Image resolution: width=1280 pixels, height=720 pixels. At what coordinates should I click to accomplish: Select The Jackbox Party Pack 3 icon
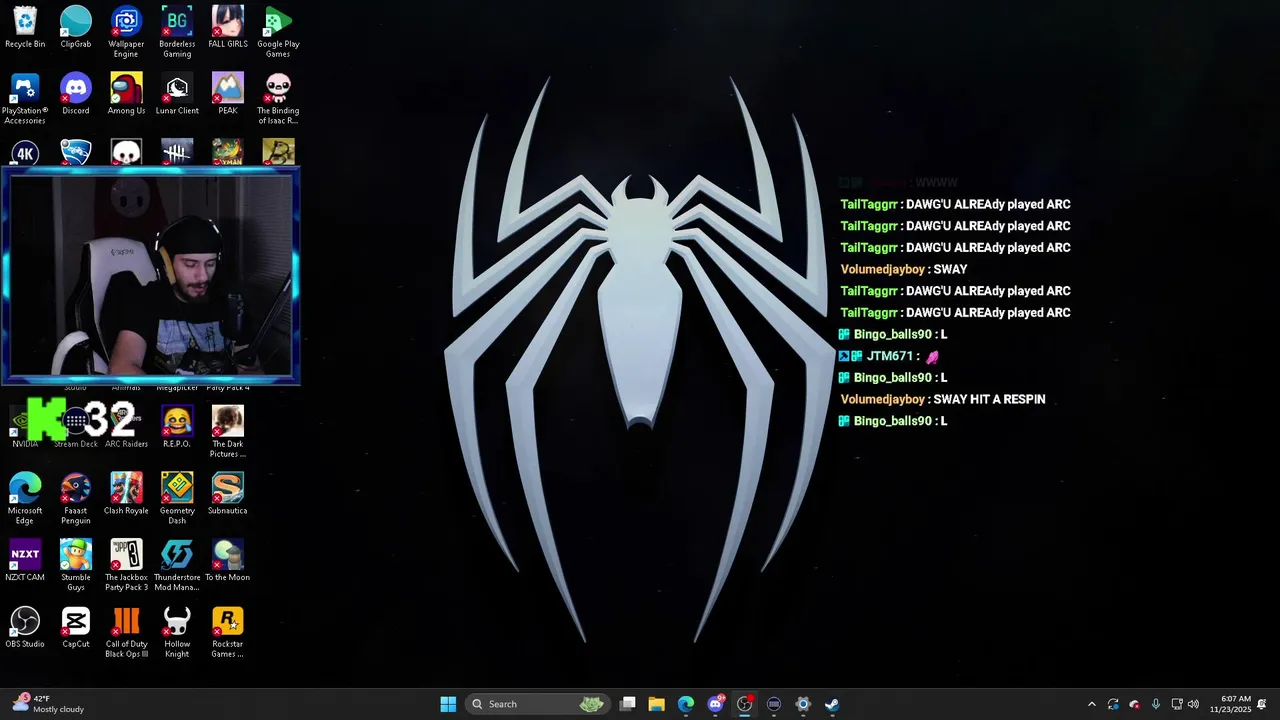point(126,565)
